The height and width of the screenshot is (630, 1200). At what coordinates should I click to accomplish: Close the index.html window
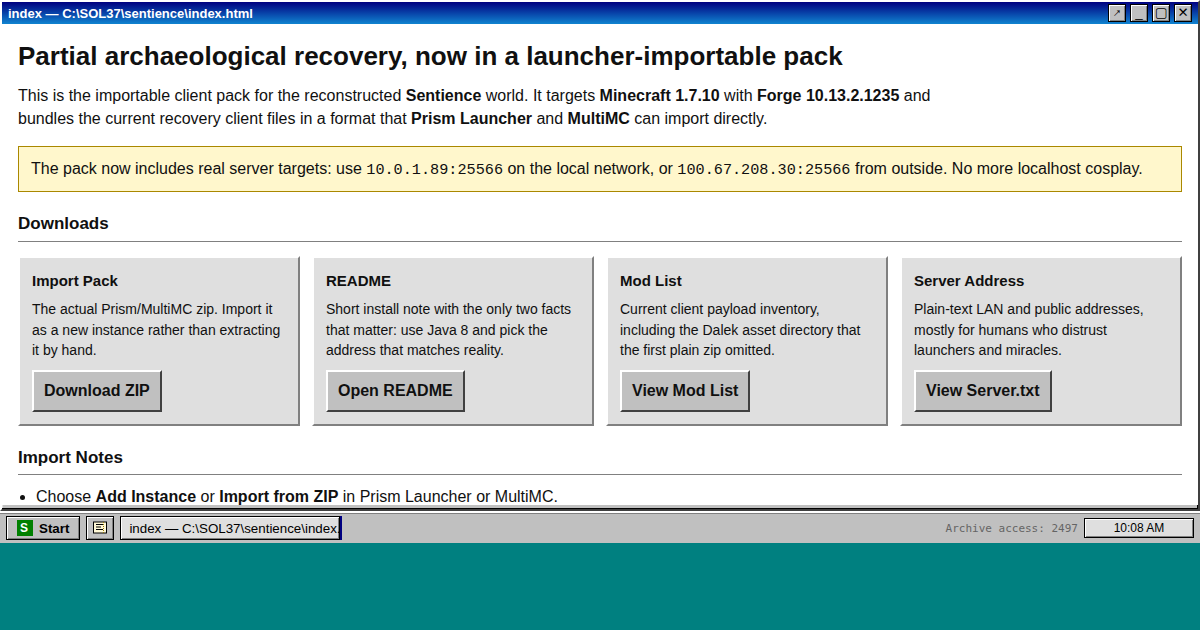[x=1183, y=13]
